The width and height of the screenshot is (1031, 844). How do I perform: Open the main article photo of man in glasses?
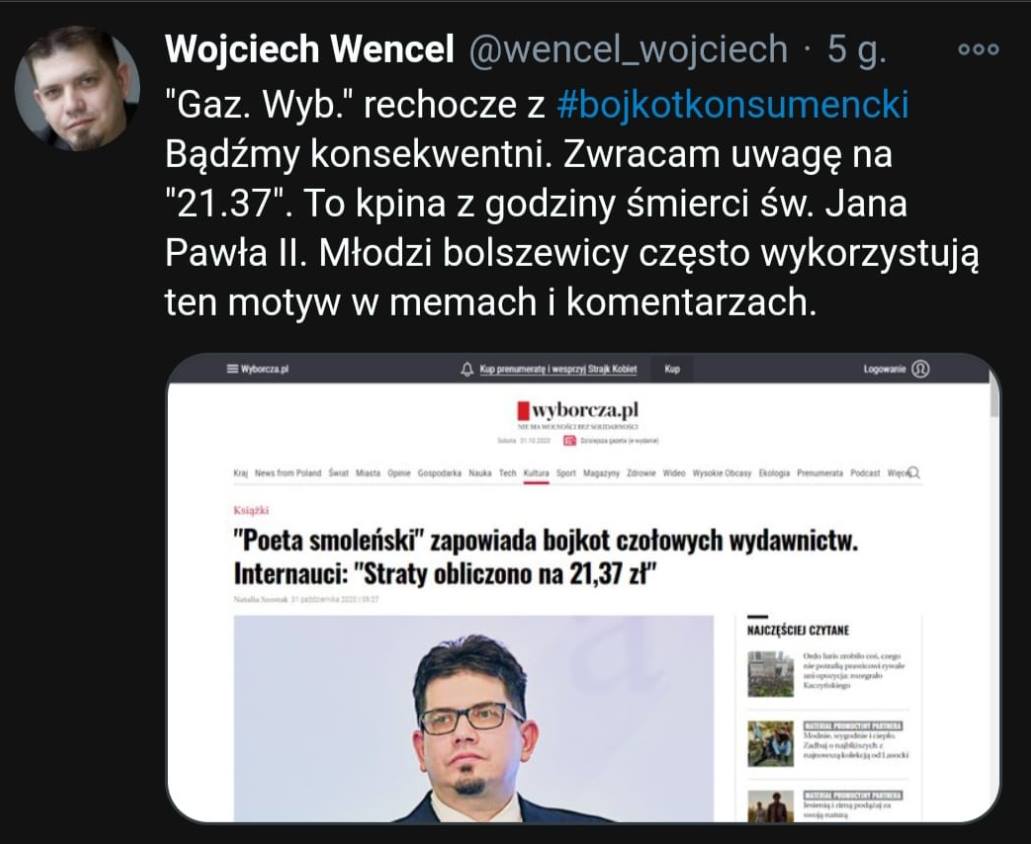tap(473, 718)
